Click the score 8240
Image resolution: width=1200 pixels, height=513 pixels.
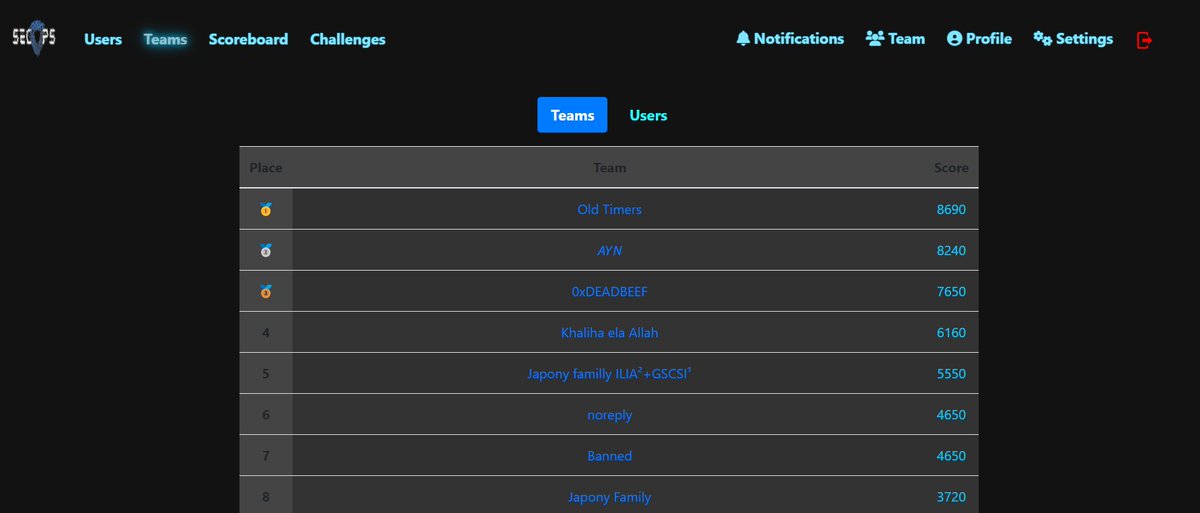[x=951, y=251]
